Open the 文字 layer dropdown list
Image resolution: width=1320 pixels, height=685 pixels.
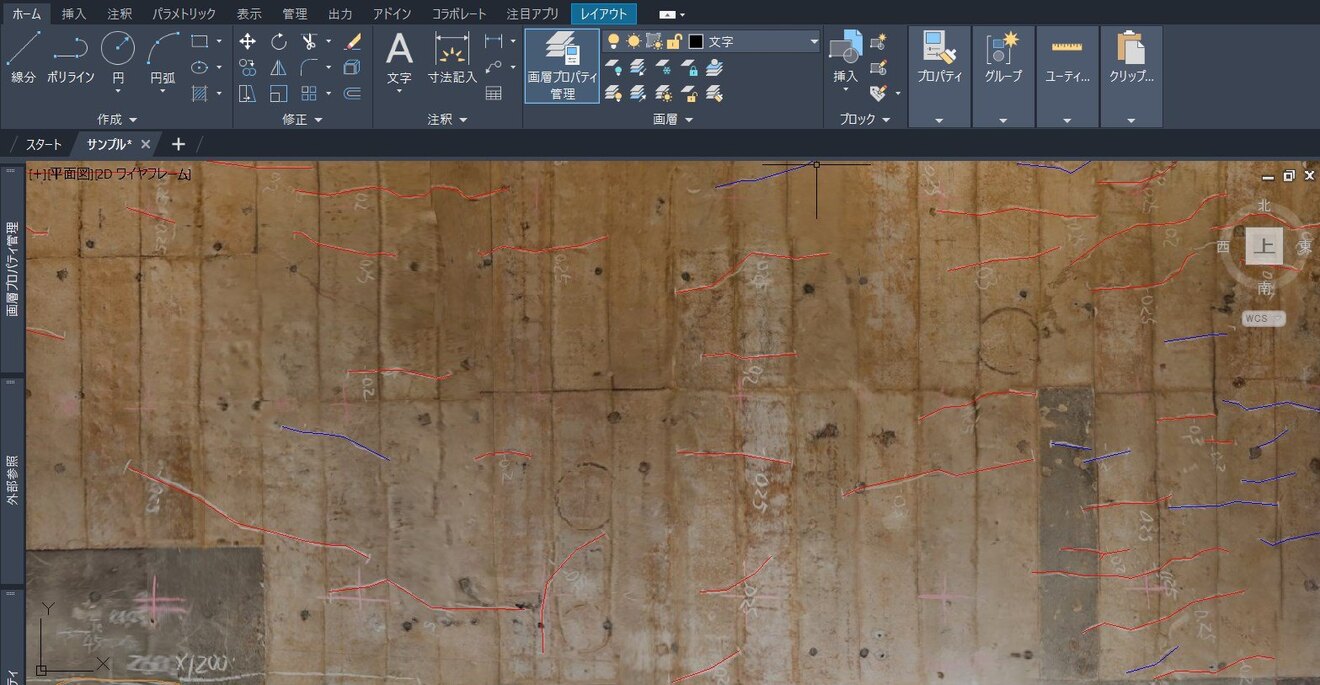coord(814,42)
